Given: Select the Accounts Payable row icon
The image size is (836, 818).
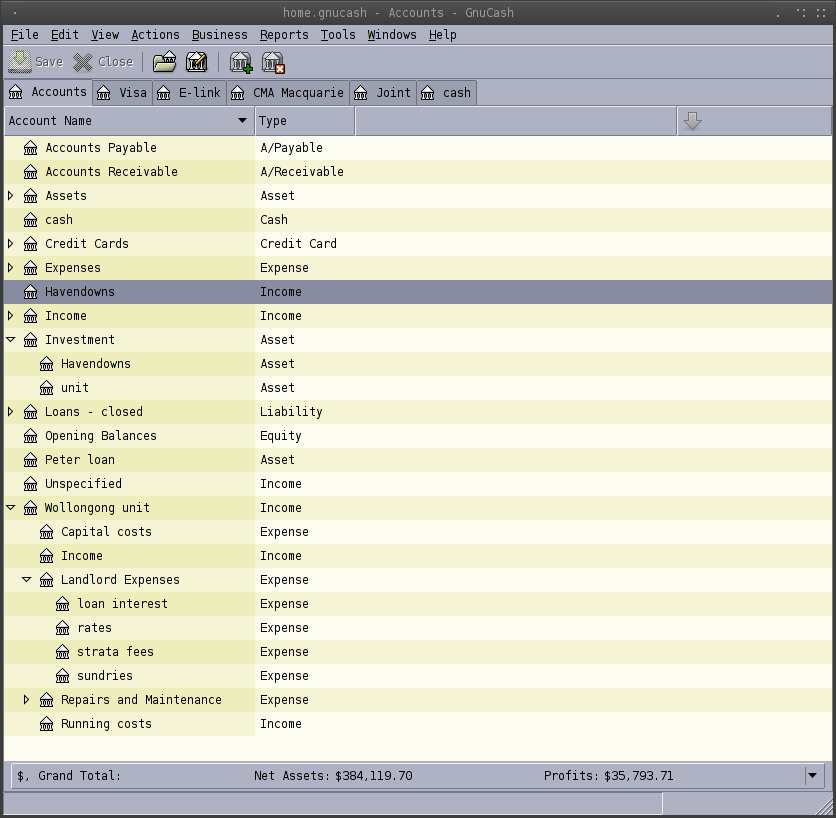Looking at the screenshot, I should pyautogui.click(x=31, y=148).
